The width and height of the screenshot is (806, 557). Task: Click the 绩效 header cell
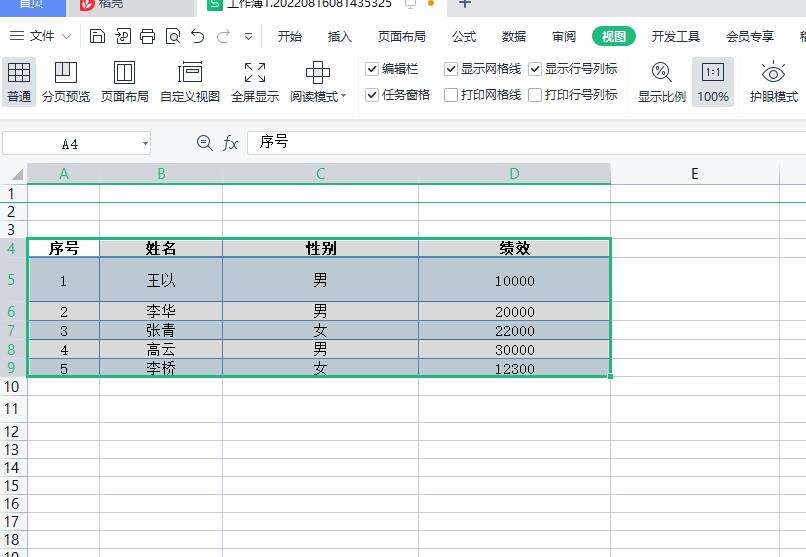click(x=515, y=248)
